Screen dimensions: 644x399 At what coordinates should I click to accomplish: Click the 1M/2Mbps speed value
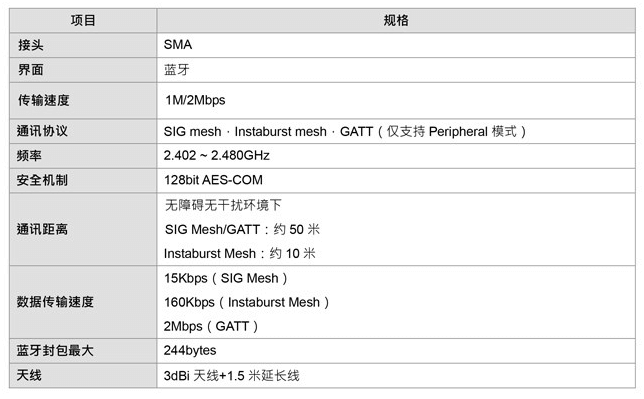tap(195, 100)
